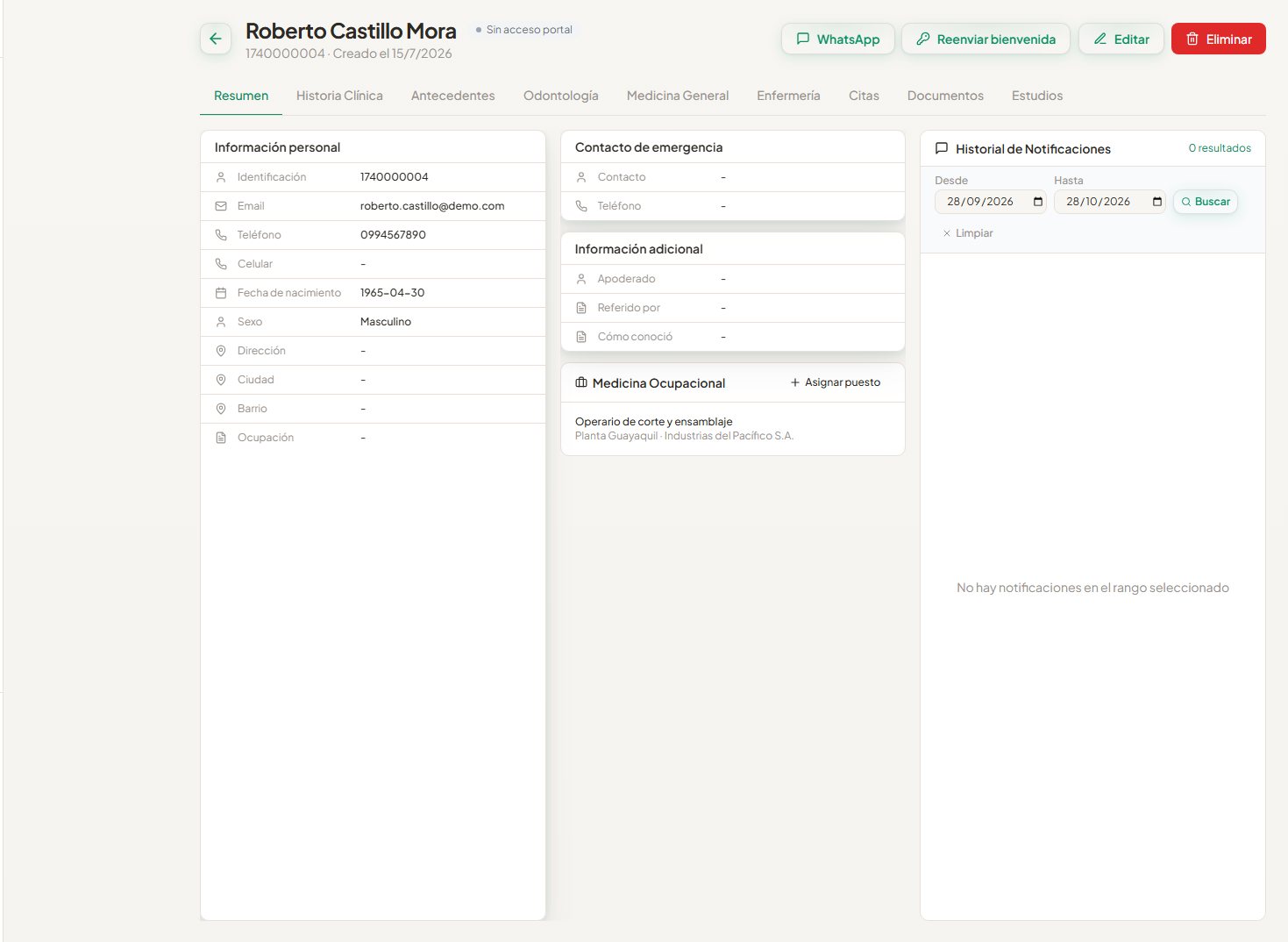Click the phone number 0994567890
This screenshot has width=1288, height=942.
pos(393,235)
